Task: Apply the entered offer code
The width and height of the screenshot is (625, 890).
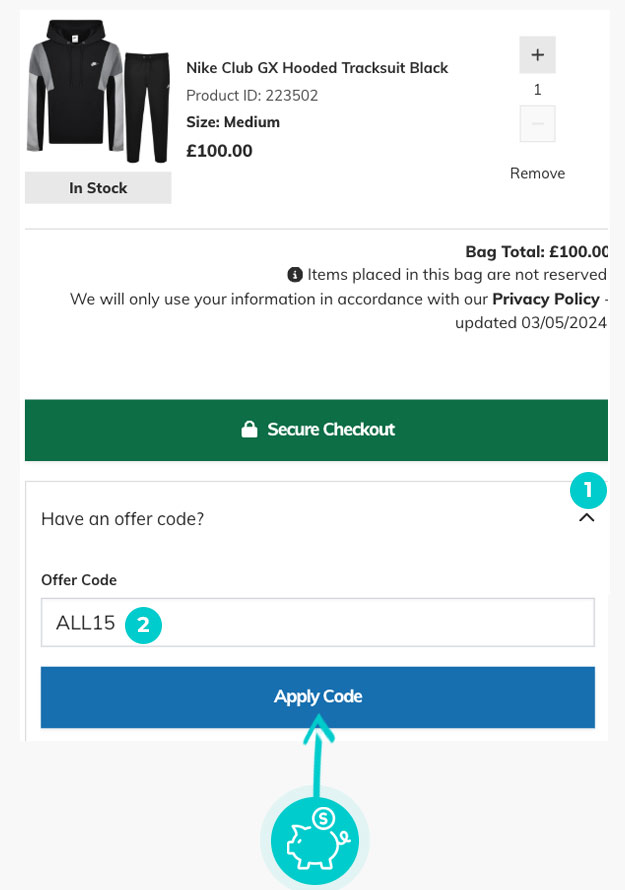Action: [x=317, y=697]
